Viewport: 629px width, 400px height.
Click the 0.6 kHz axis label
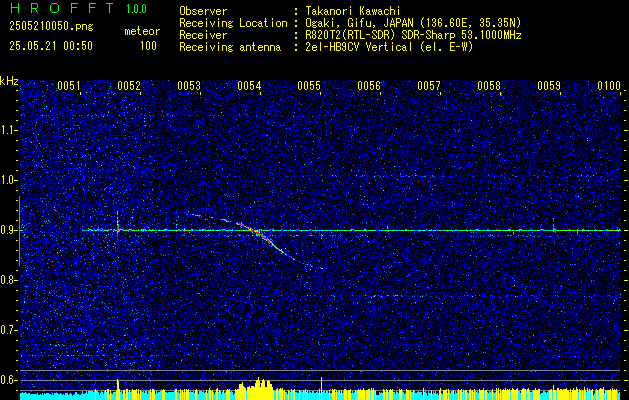coord(8,380)
